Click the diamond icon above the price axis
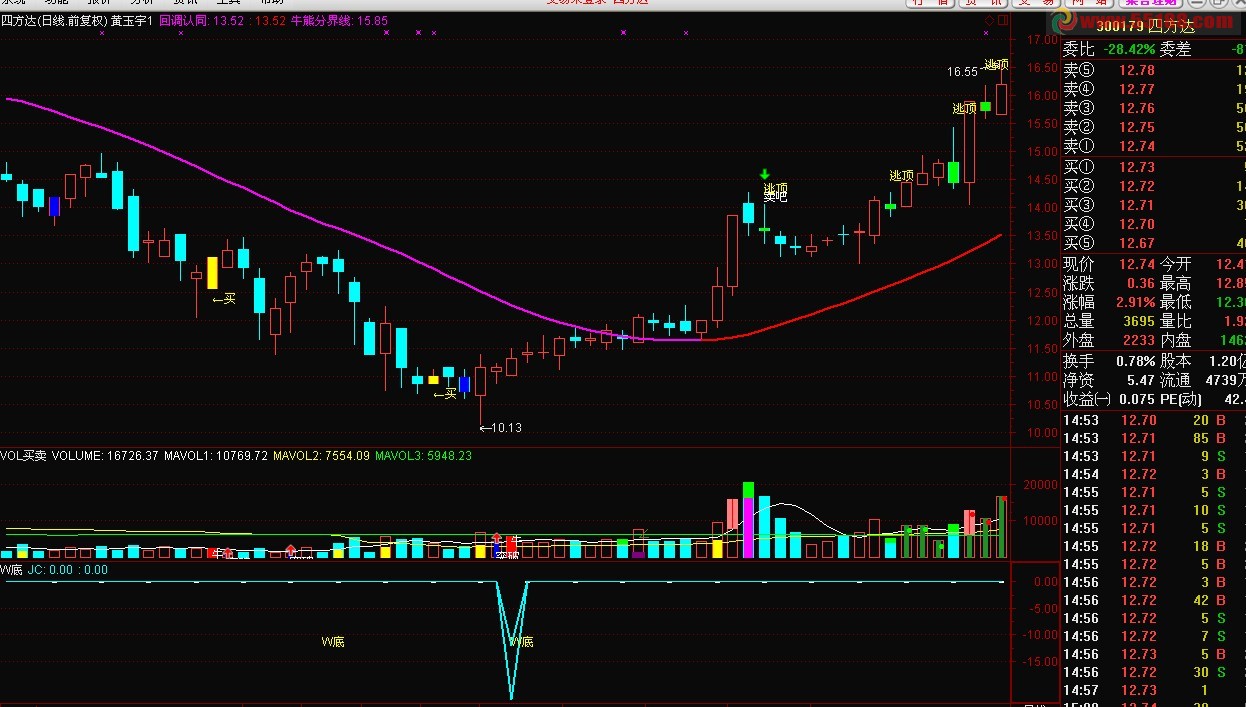 pos(990,20)
